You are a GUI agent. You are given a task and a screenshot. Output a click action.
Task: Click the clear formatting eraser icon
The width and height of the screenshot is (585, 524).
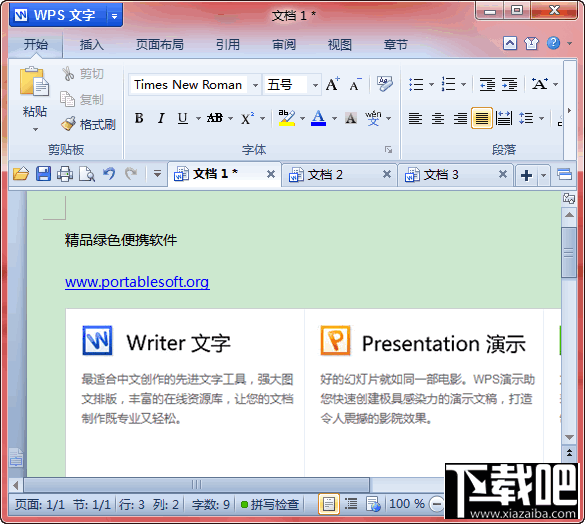[384, 84]
